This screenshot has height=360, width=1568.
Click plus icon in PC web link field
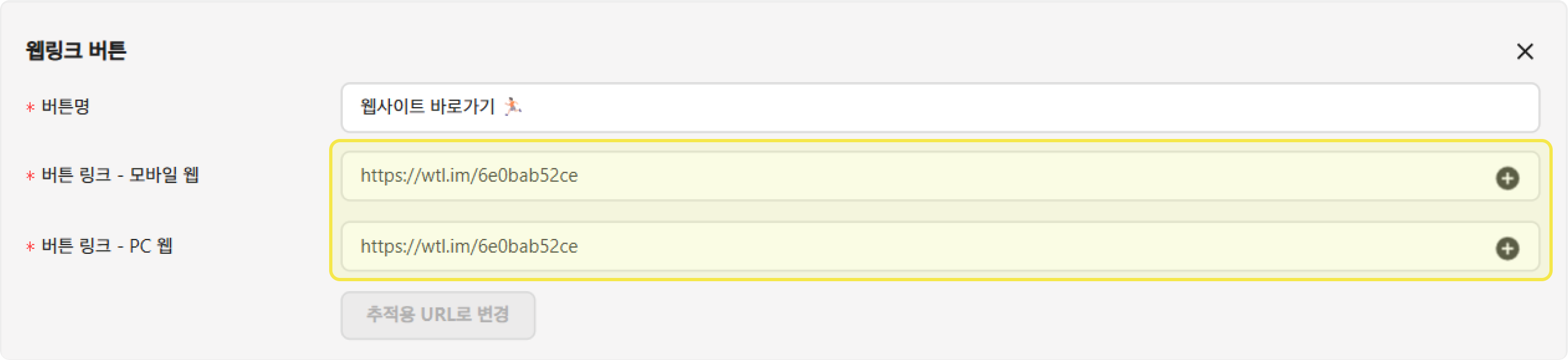click(1507, 248)
